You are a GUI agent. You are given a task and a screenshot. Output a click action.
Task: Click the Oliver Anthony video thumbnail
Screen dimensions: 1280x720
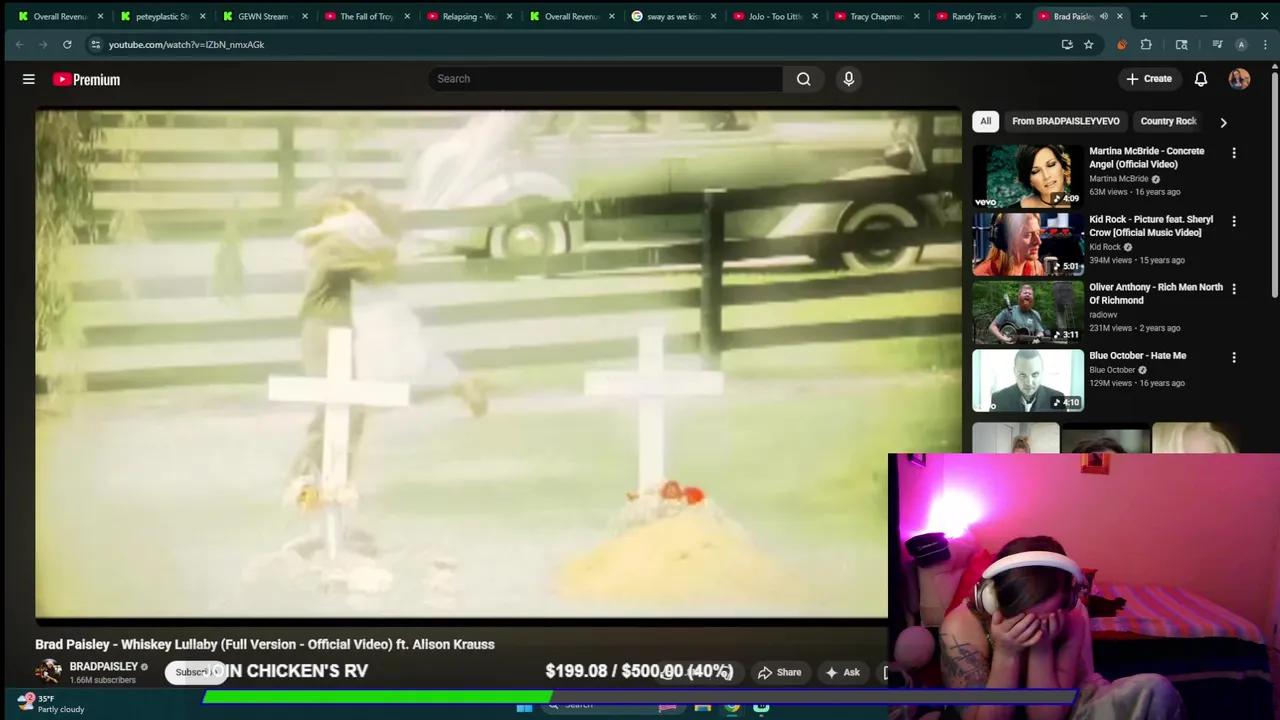[x=1028, y=312]
